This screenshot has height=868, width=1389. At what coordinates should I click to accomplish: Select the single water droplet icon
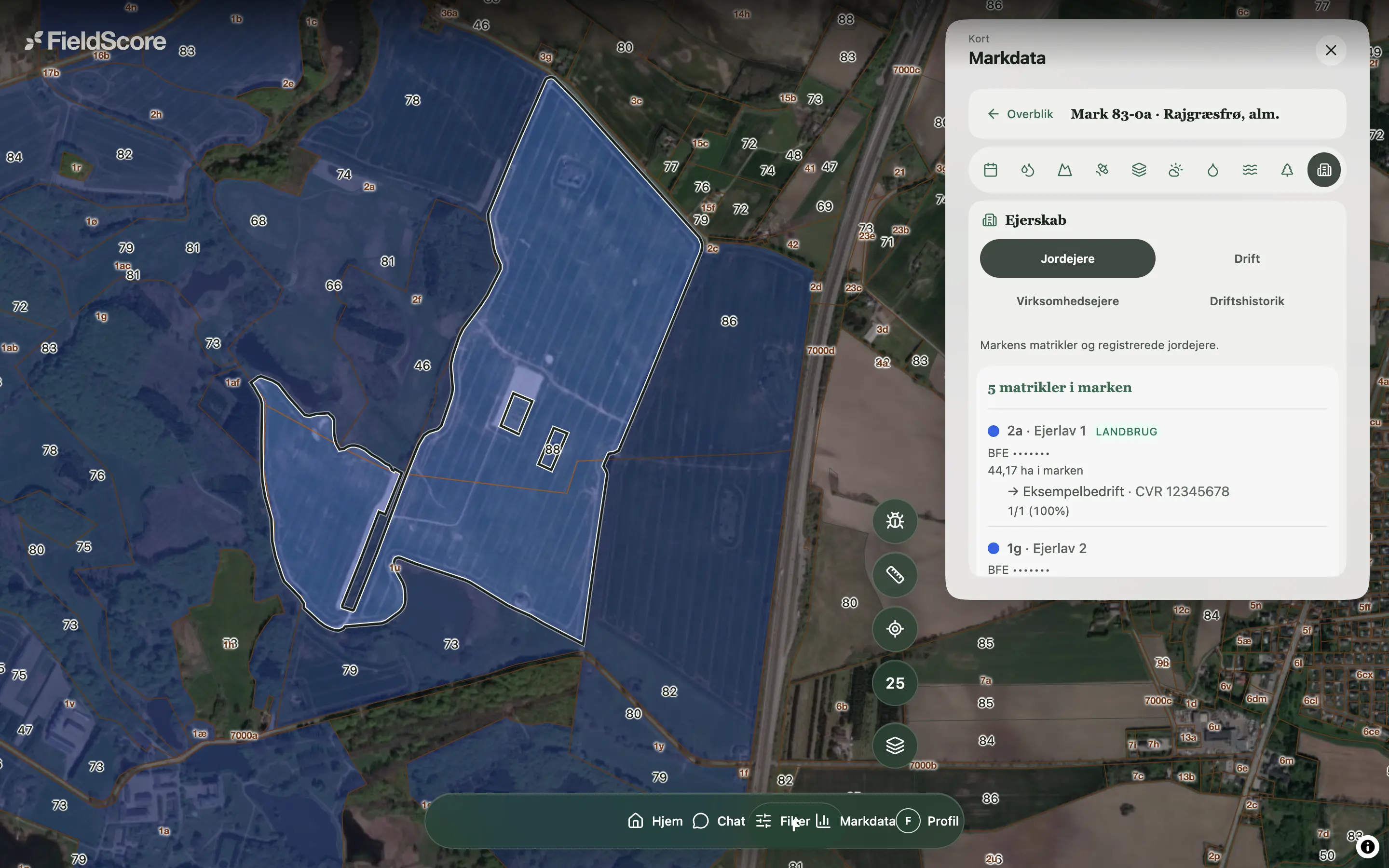[1213, 170]
